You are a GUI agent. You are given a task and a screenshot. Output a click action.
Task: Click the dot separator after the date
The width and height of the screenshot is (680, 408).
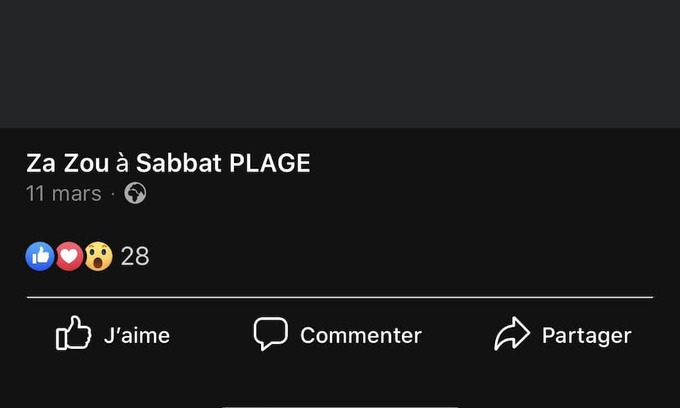click(113, 194)
